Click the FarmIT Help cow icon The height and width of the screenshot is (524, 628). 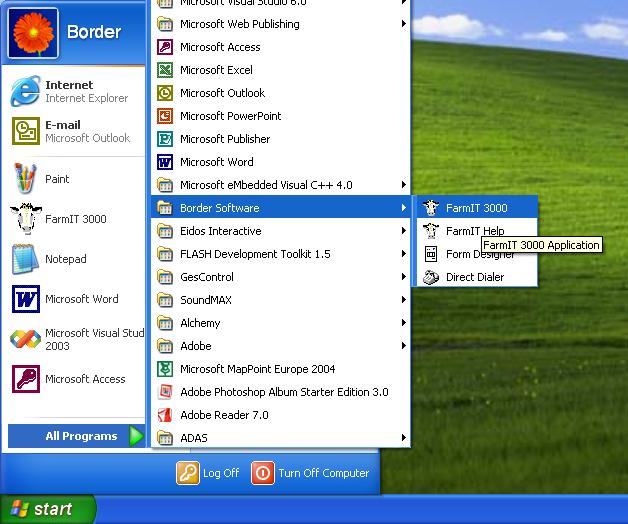click(431, 231)
